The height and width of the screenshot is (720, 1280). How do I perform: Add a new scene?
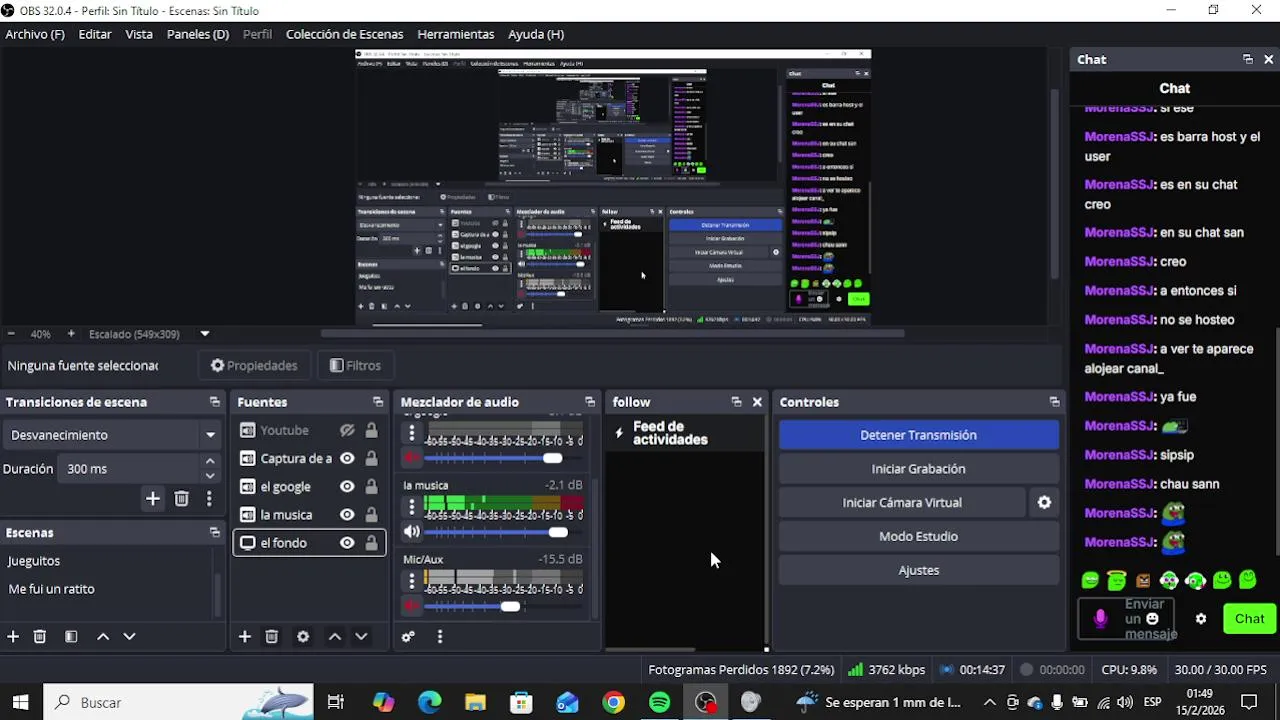click(x=13, y=636)
